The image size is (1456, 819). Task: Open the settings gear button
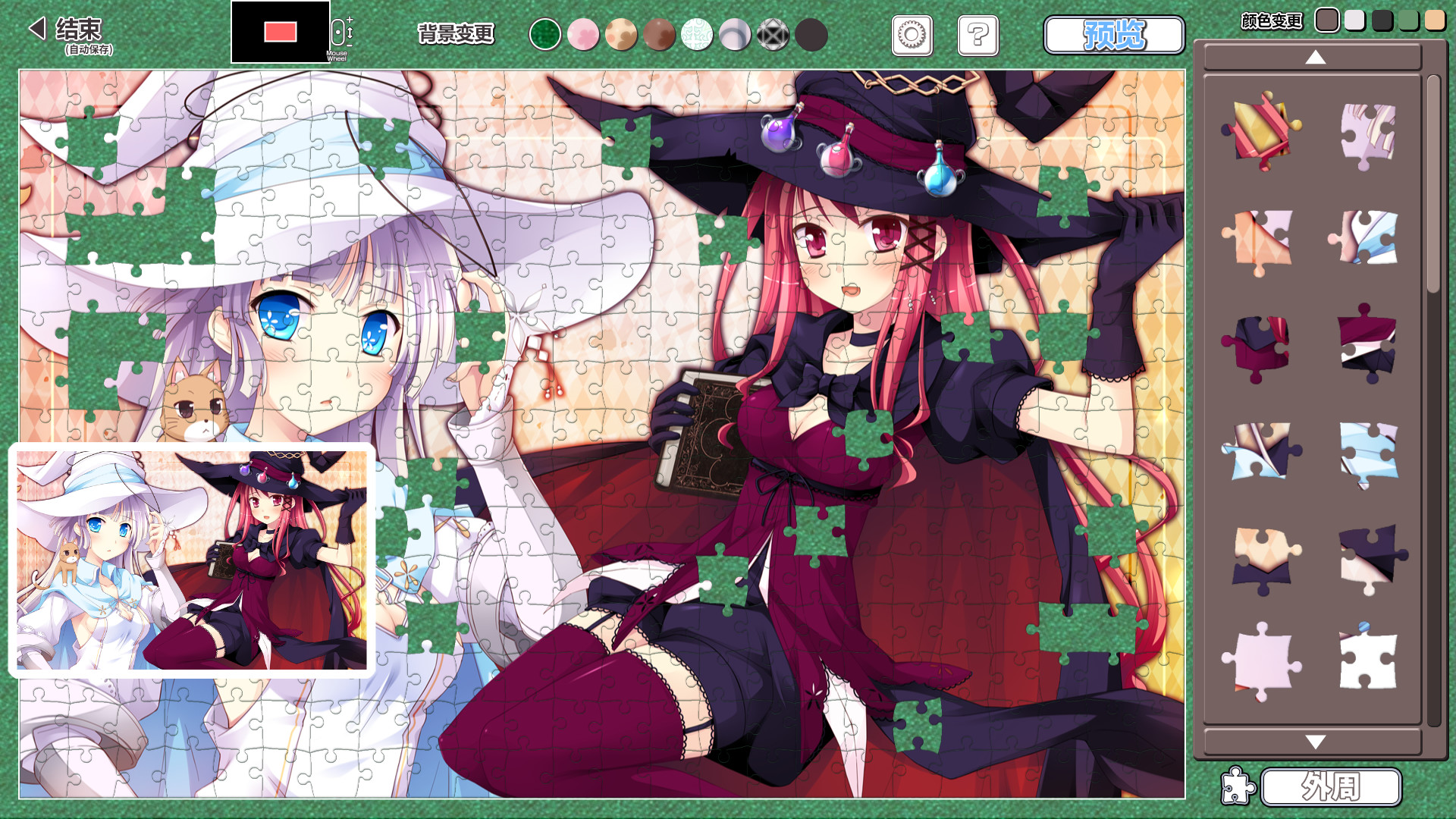click(912, 35)
